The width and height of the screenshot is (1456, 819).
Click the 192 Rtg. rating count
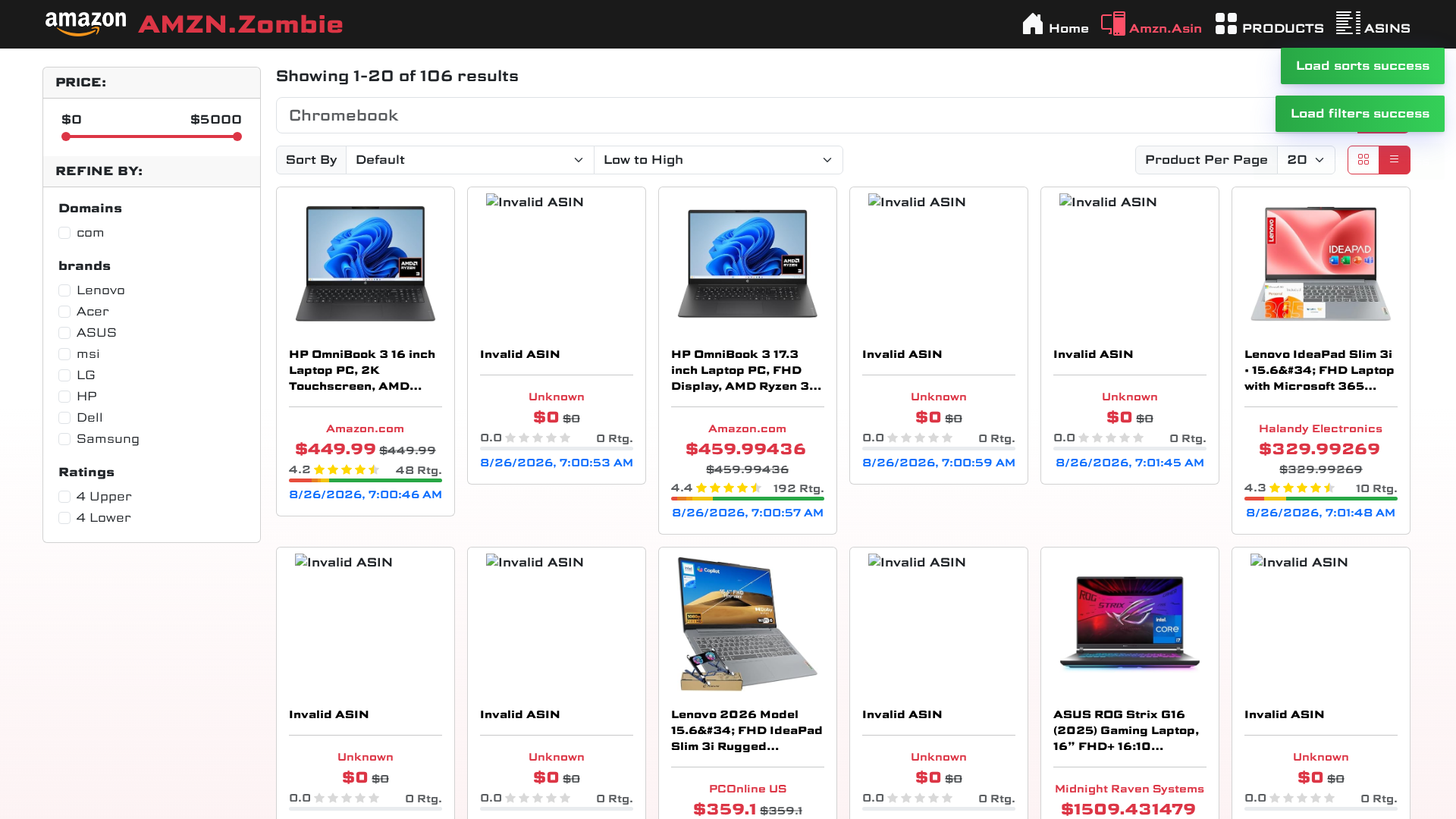(x=799, y=488)
